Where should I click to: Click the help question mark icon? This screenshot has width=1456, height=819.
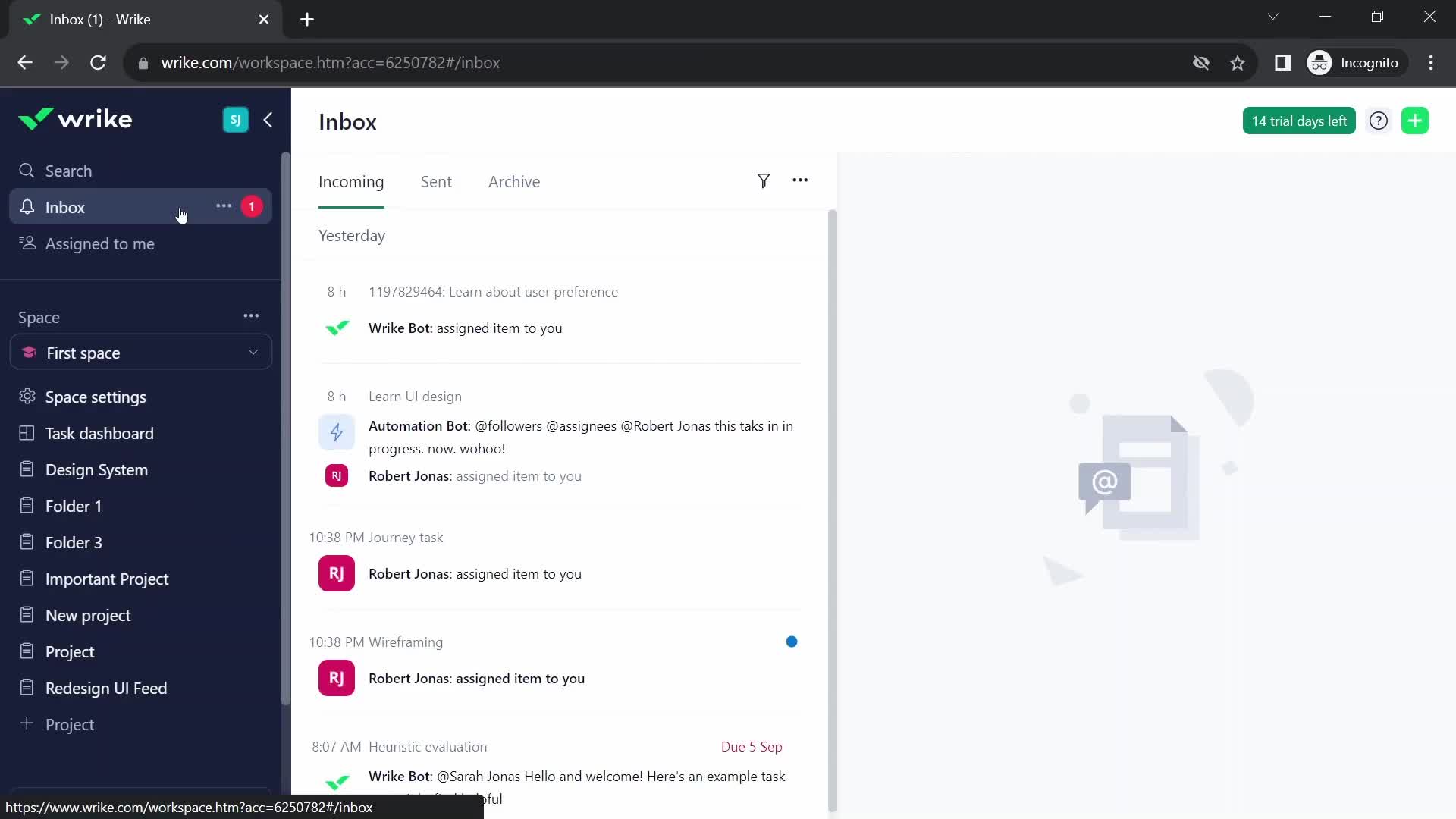pos(1379,121)
